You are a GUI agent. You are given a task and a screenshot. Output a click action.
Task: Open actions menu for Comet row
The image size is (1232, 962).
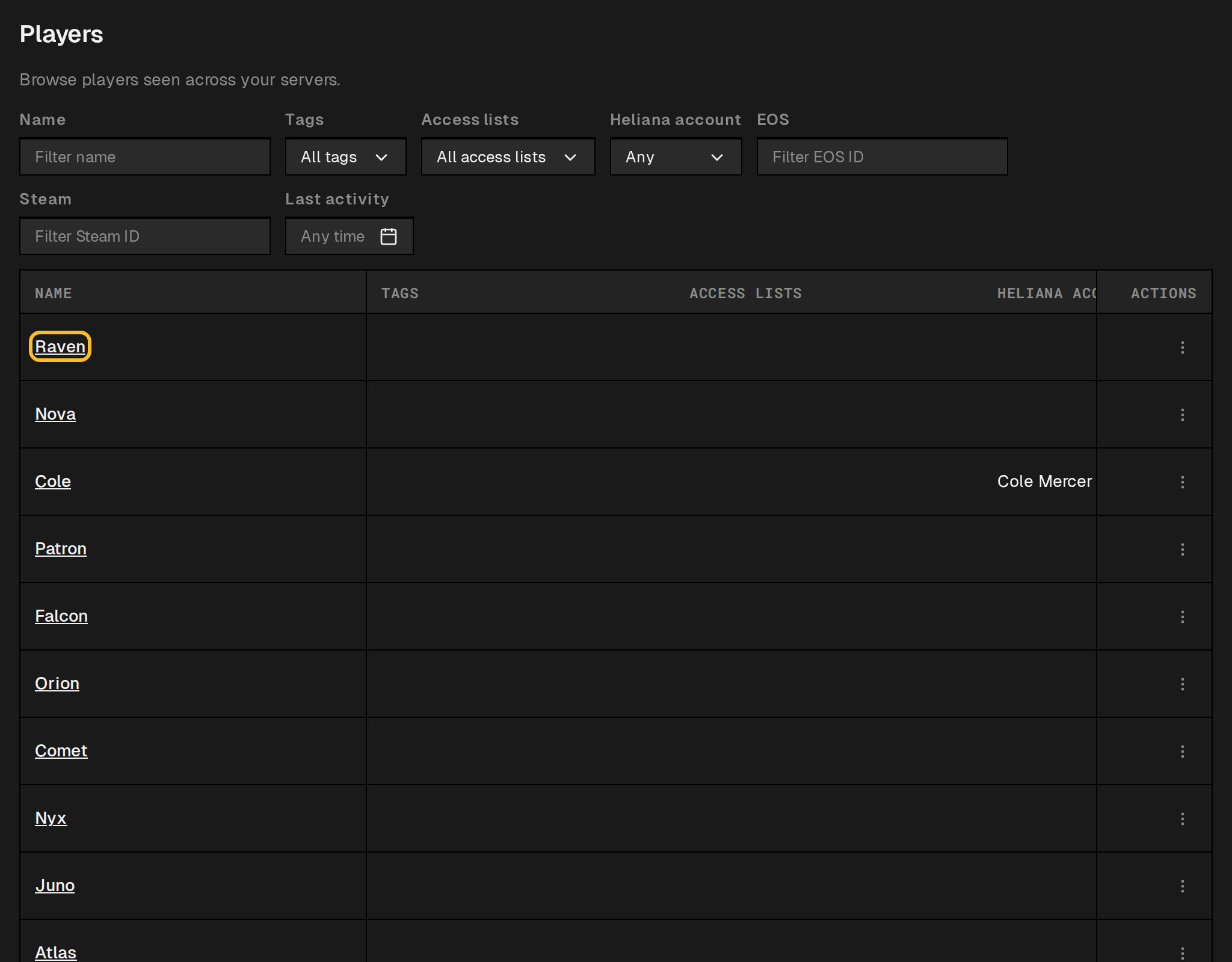[x=1182, y=752]
